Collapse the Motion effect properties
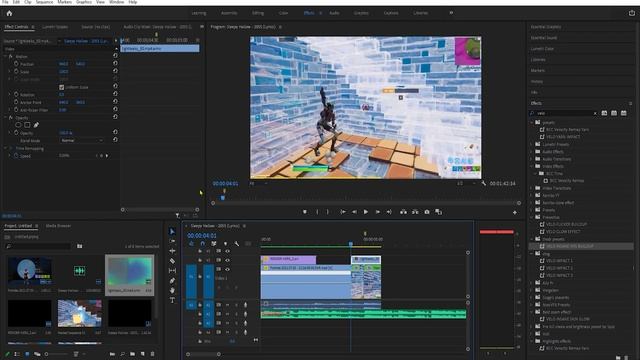The image size is (640, 360). click(5, 56)
